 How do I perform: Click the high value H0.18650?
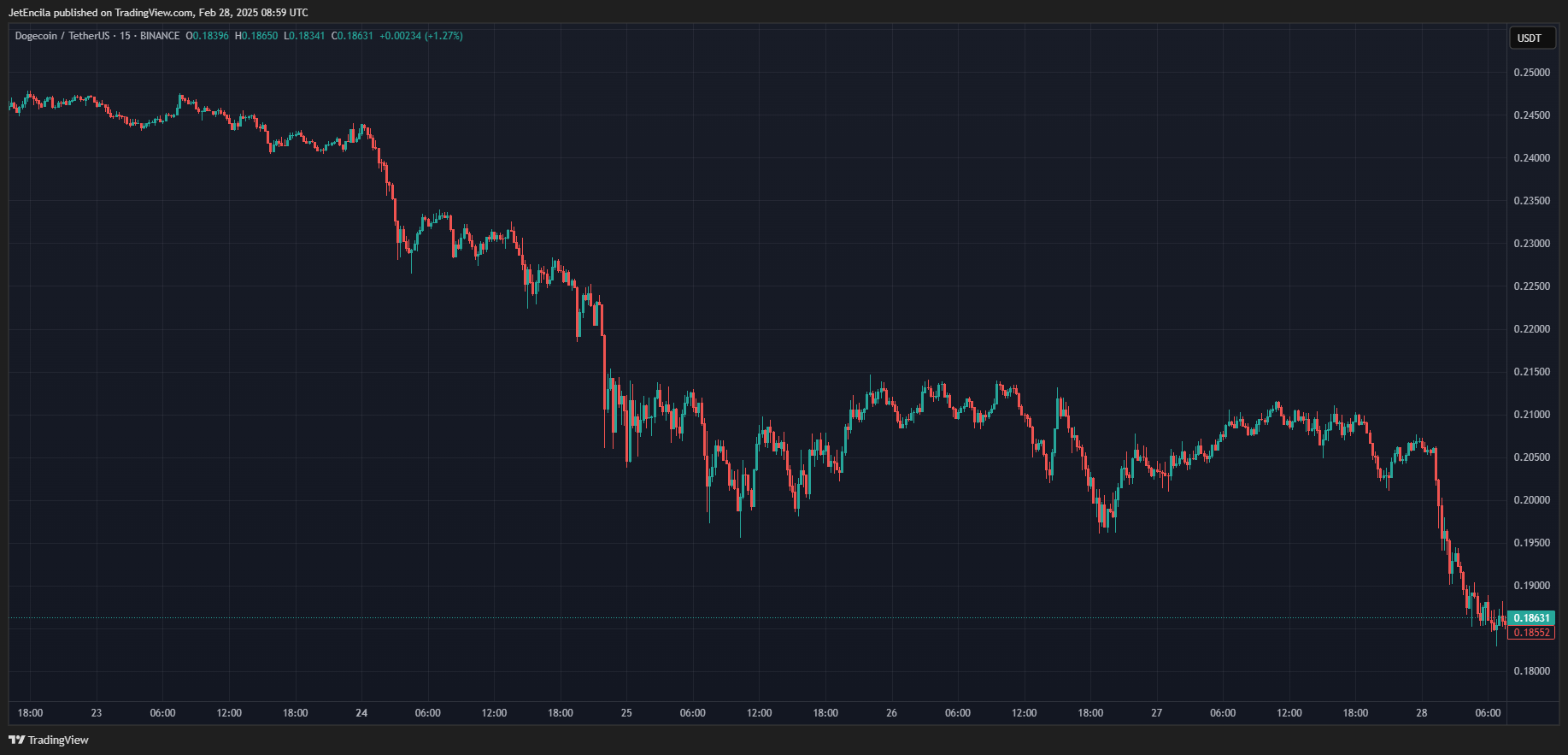(256, 36)
